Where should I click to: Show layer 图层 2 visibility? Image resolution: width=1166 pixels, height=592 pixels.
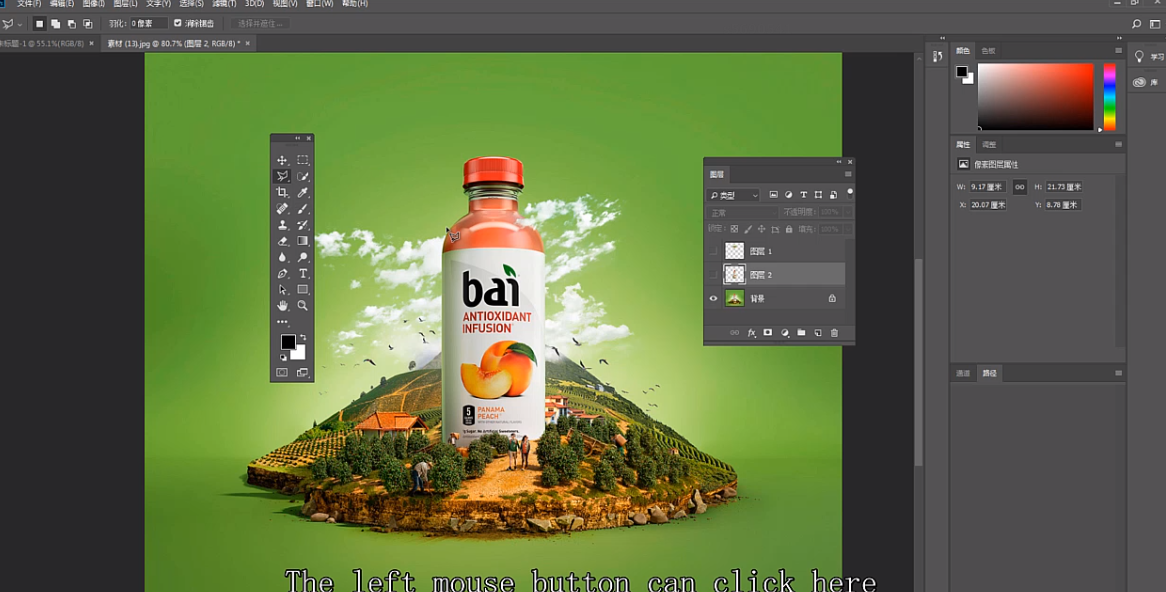tap(713, 275)
